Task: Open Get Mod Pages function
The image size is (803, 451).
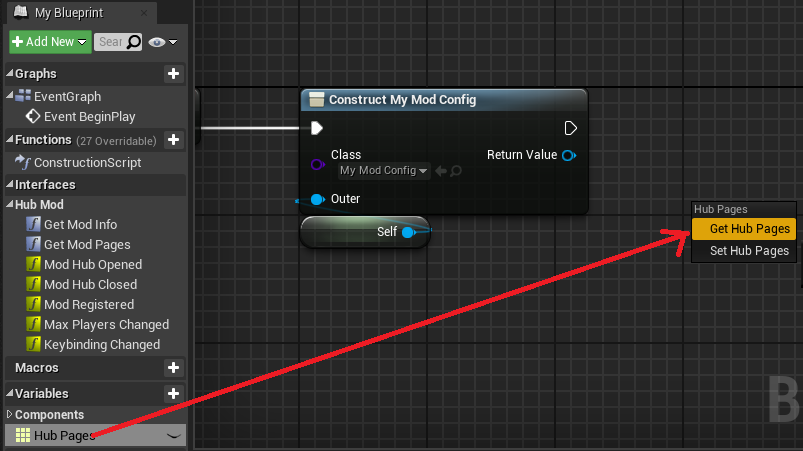Action: point(87,245)
